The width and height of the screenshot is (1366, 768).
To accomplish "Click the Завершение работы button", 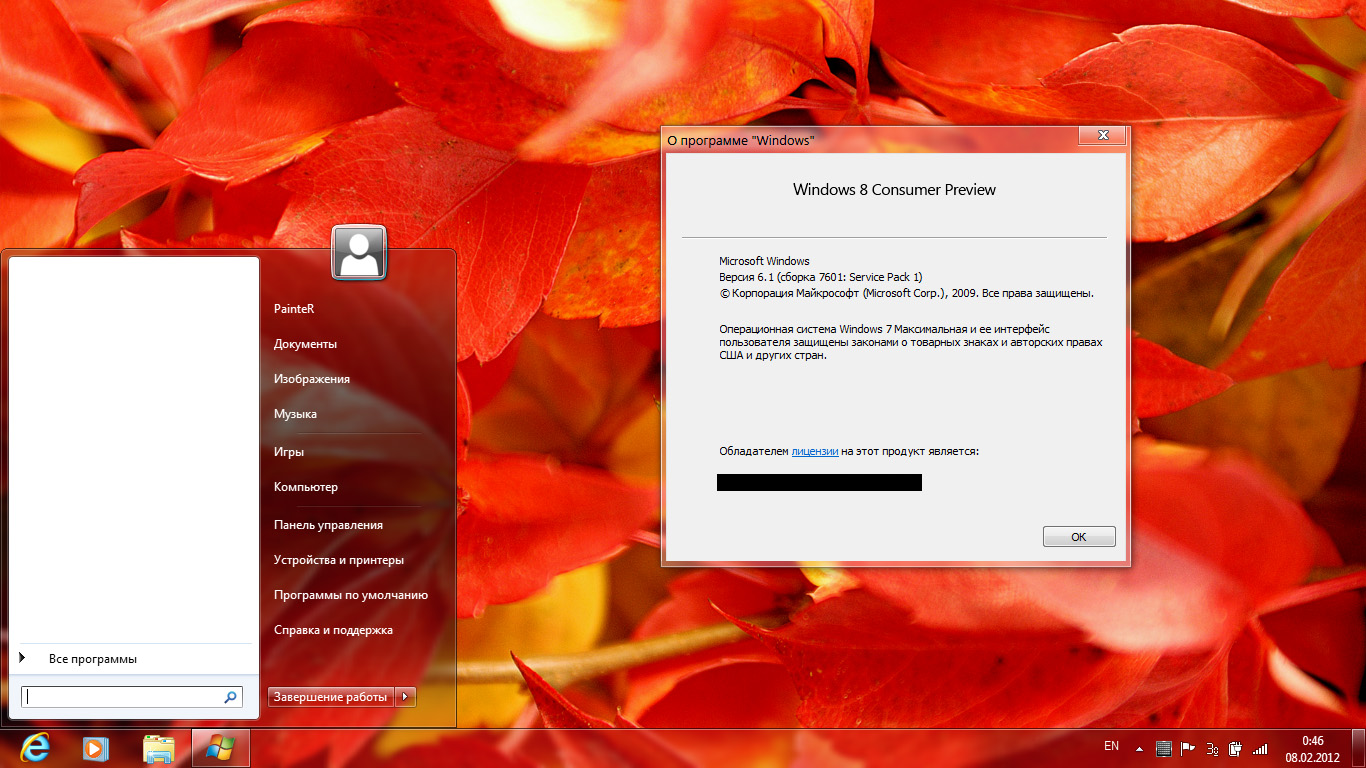I will point(331,697).
